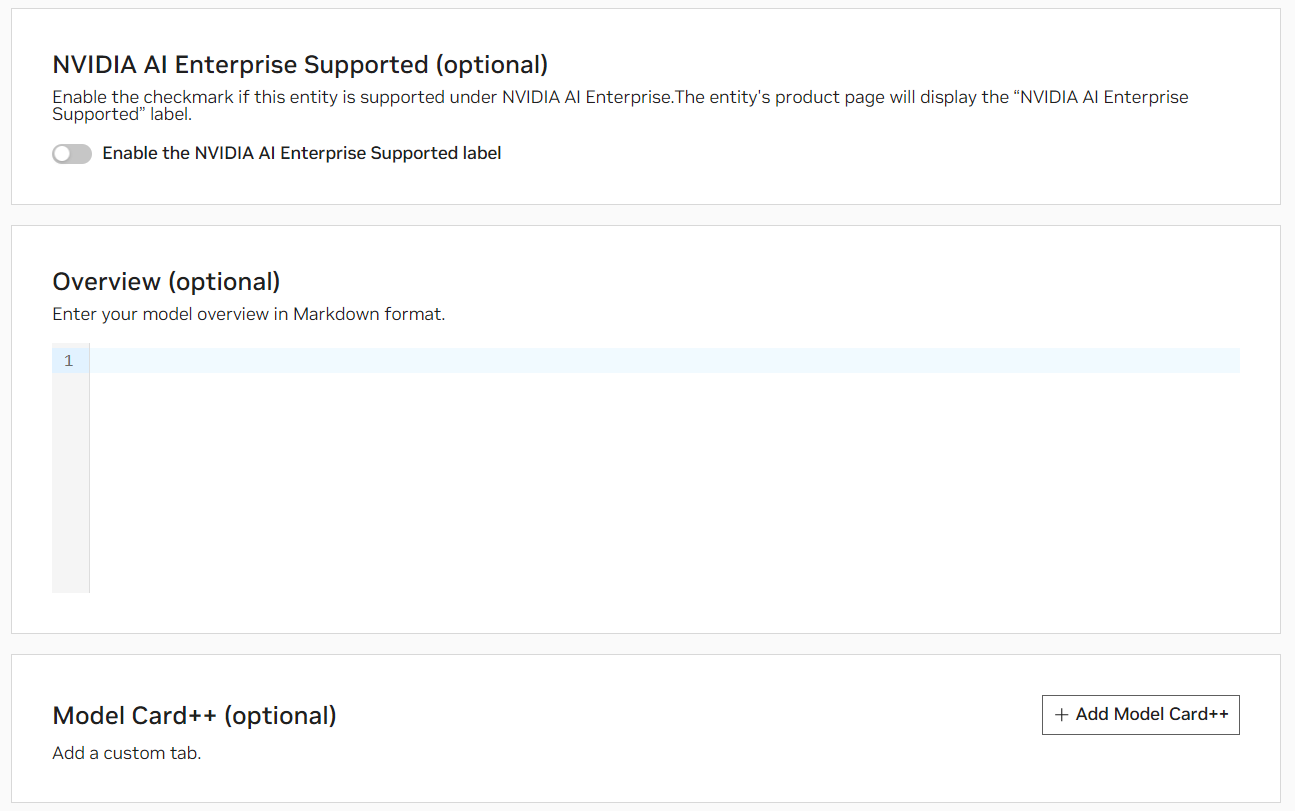Click 'NVIDIA AI Enterprise' in the description paragraph
The image size is (1295, 811).
pos(586,98)
